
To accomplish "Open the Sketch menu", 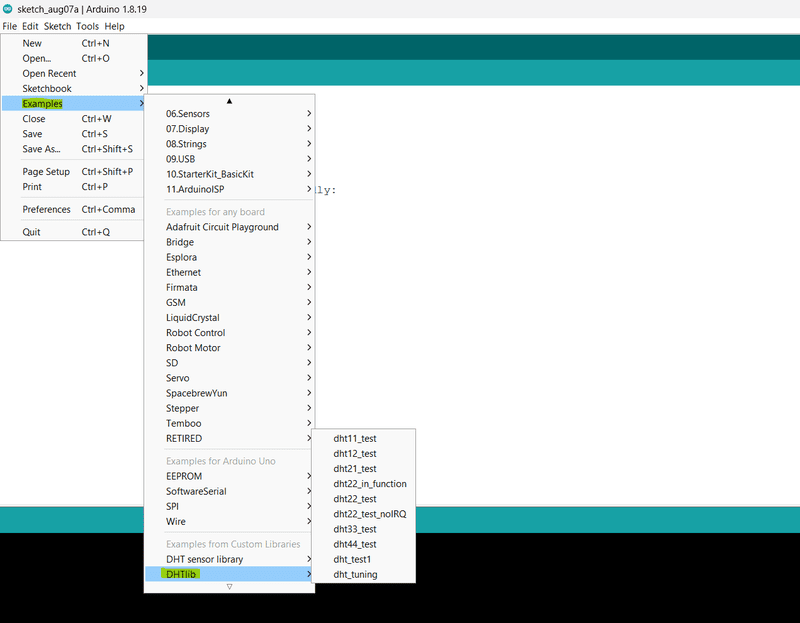I will (57, 26).
